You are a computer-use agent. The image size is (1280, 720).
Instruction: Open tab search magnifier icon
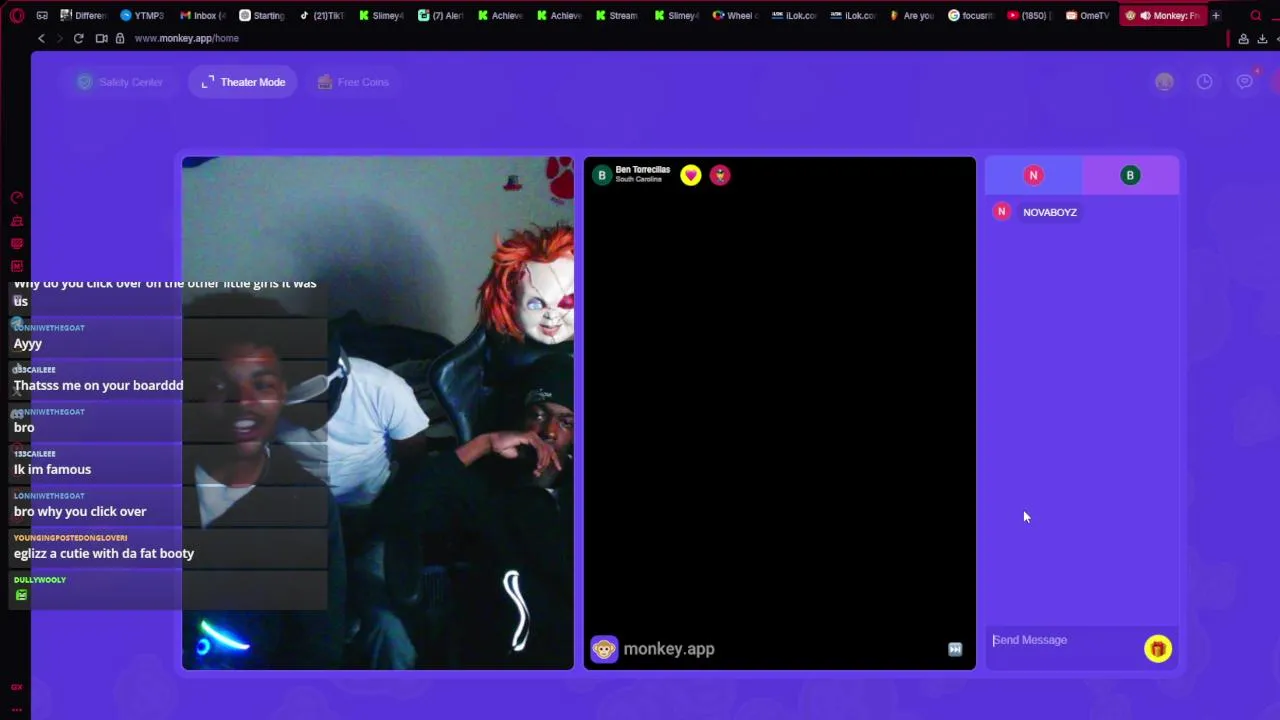1256,15
